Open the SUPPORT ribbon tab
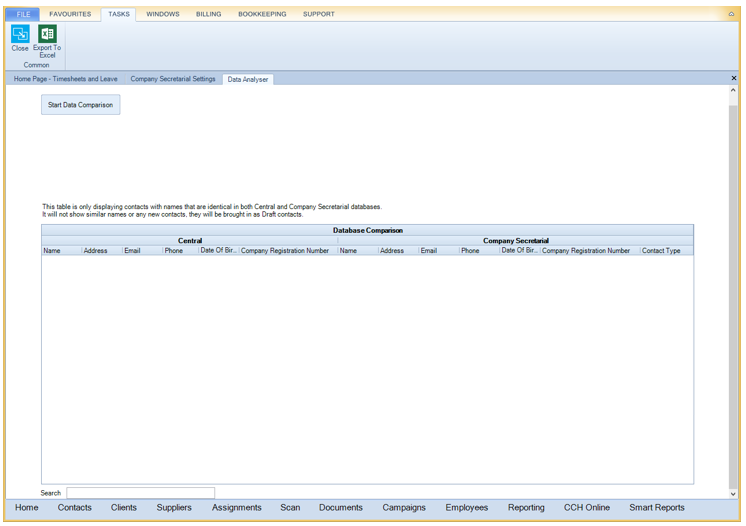The height and width of the screenshot is (526, 746). [319, 14]
